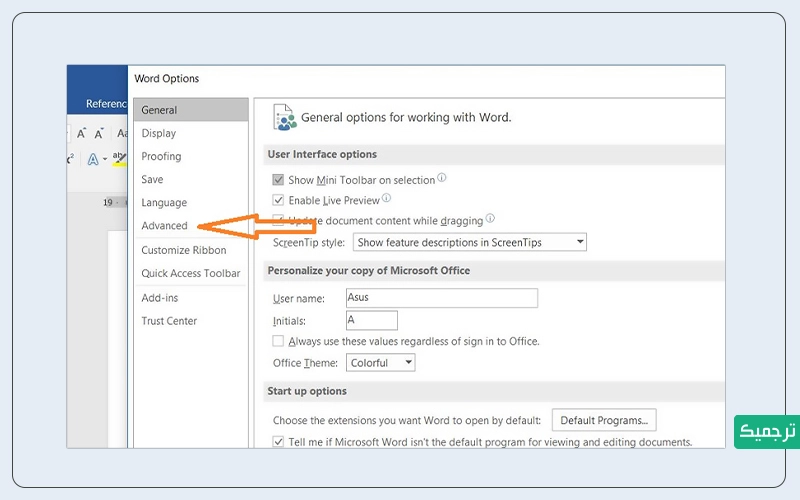Expand the Office Theme dropdown
The image size is (800, 500).
pyautogui.click(x=381, y=363)
